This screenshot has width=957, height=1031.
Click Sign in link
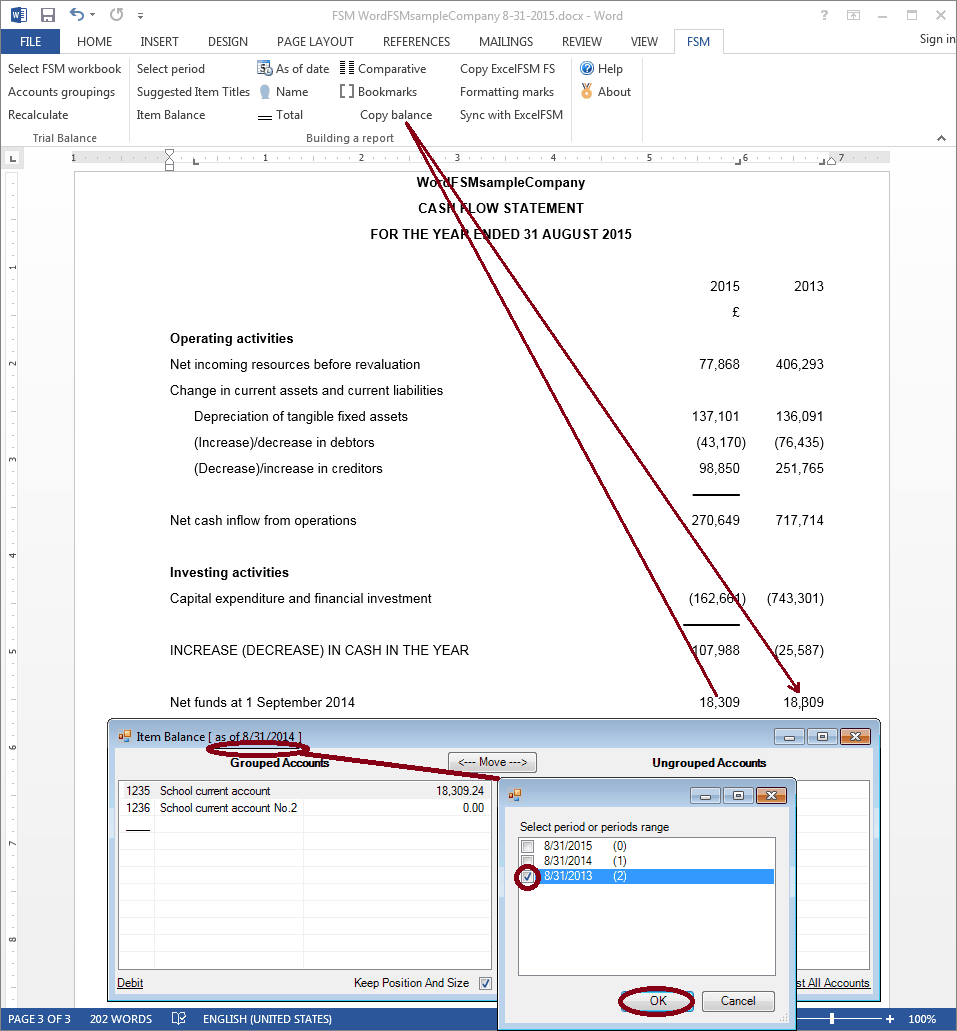(x=937, y=39)
